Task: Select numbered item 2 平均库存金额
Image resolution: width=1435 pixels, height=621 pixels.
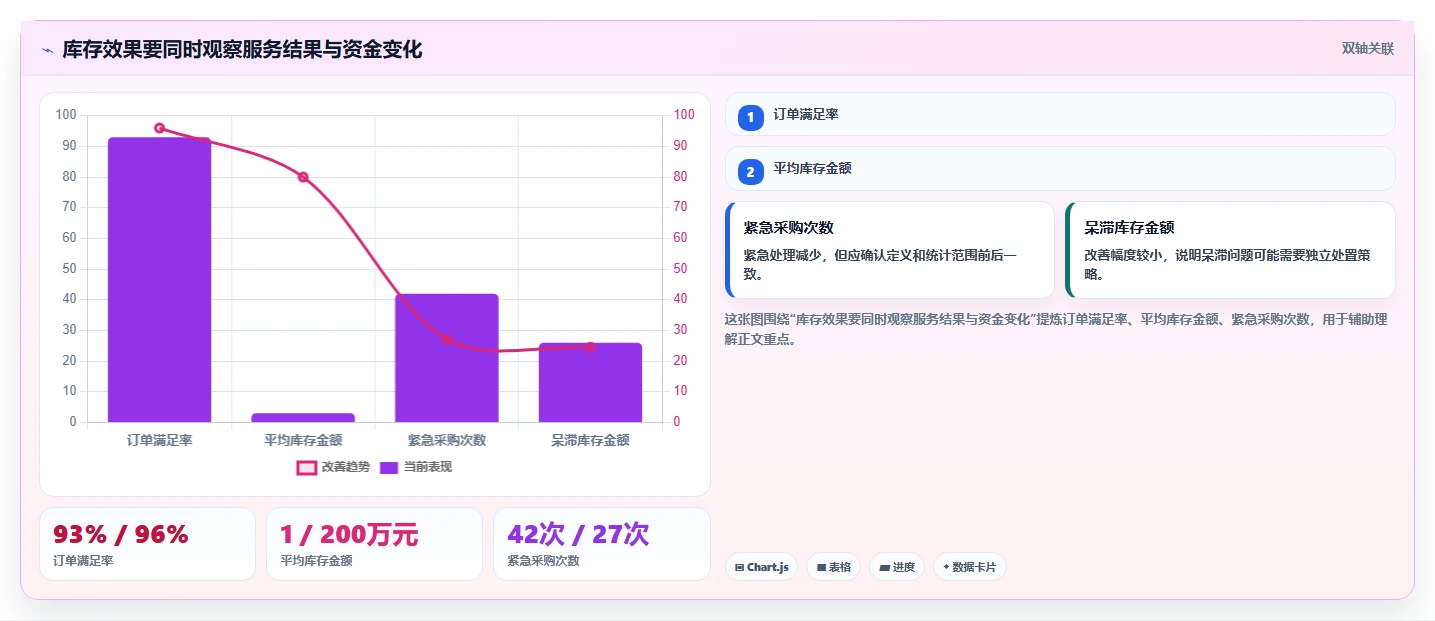Action: coord(1060,168)
